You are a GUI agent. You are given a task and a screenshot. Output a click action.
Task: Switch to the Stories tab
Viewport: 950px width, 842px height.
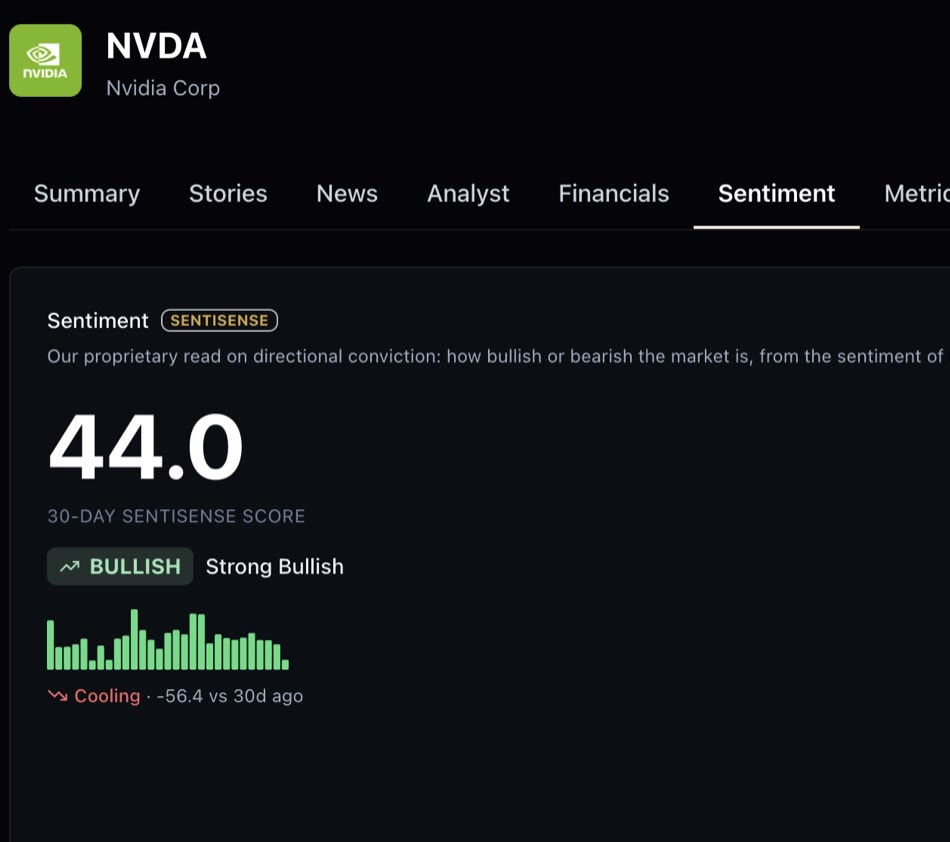coord(228,194)
